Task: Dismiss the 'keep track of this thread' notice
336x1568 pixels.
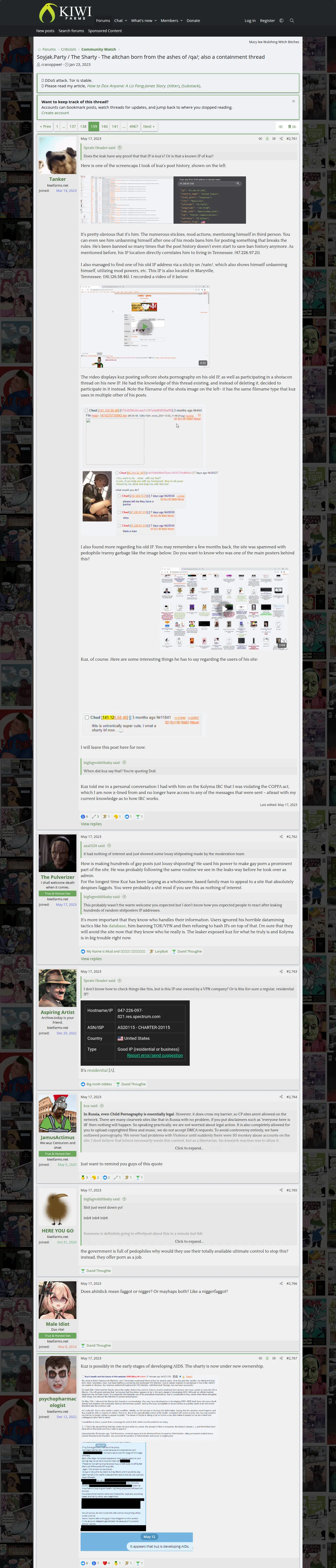Action: (293, 101)
